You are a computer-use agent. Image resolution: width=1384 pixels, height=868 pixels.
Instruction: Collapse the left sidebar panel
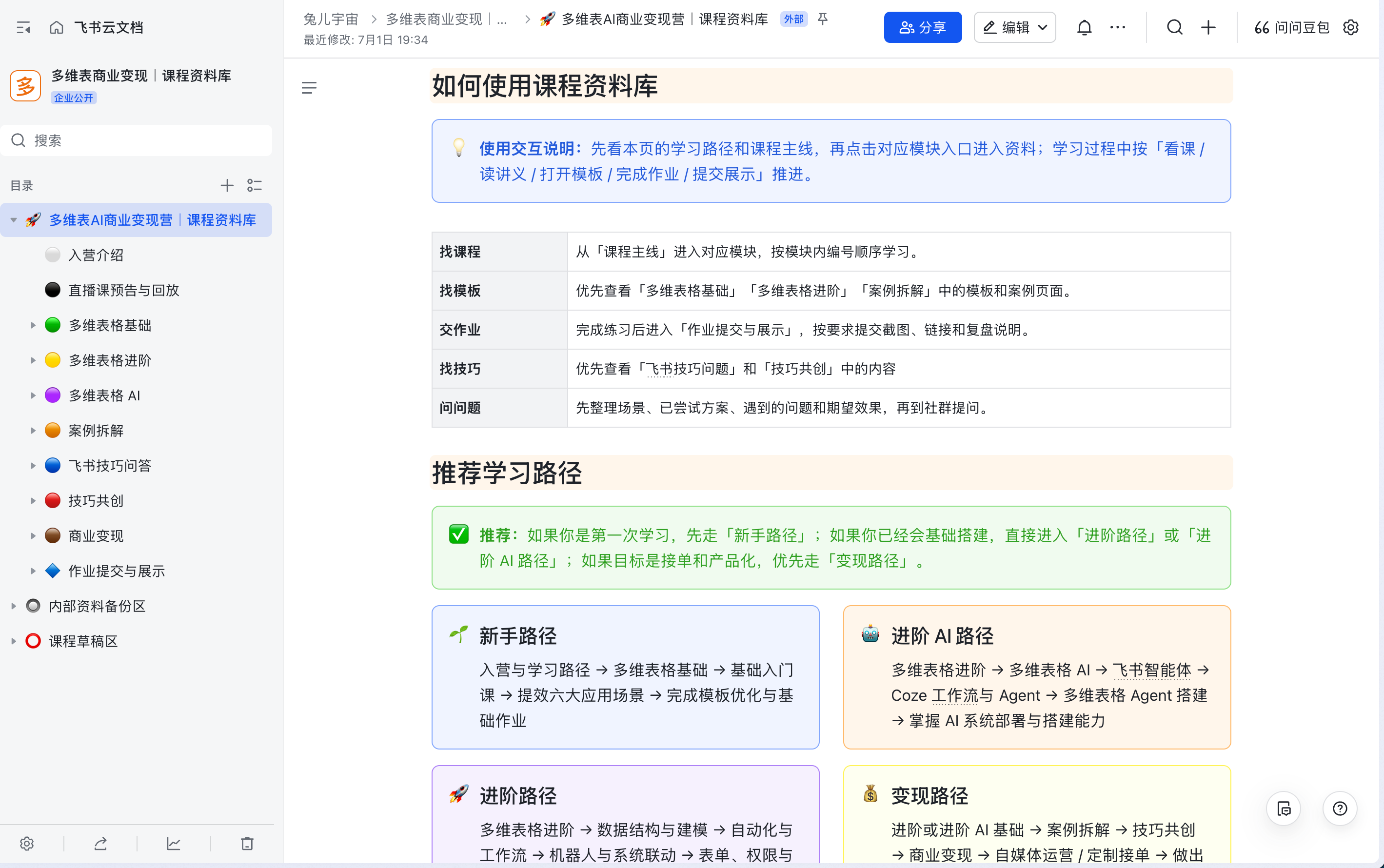[x=23, y=28]
